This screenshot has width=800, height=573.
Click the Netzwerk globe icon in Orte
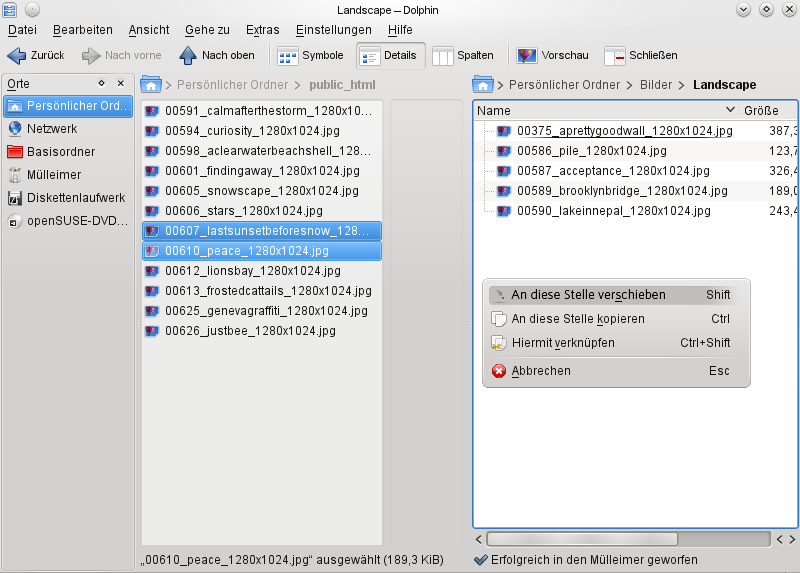coord(15,129)
